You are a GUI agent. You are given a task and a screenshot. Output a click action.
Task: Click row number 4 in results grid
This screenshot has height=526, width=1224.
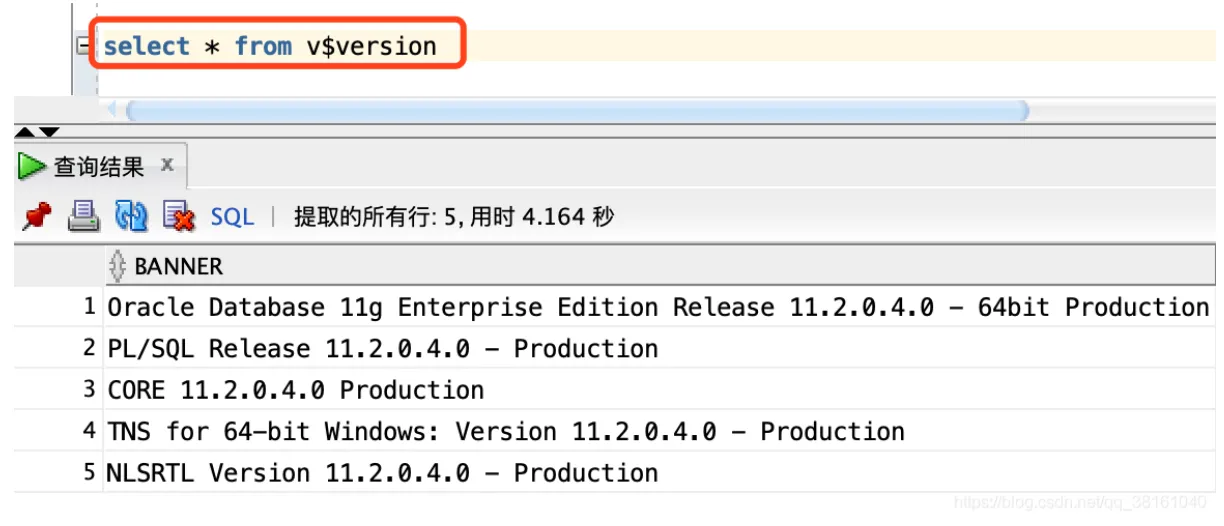coord(89,432)
